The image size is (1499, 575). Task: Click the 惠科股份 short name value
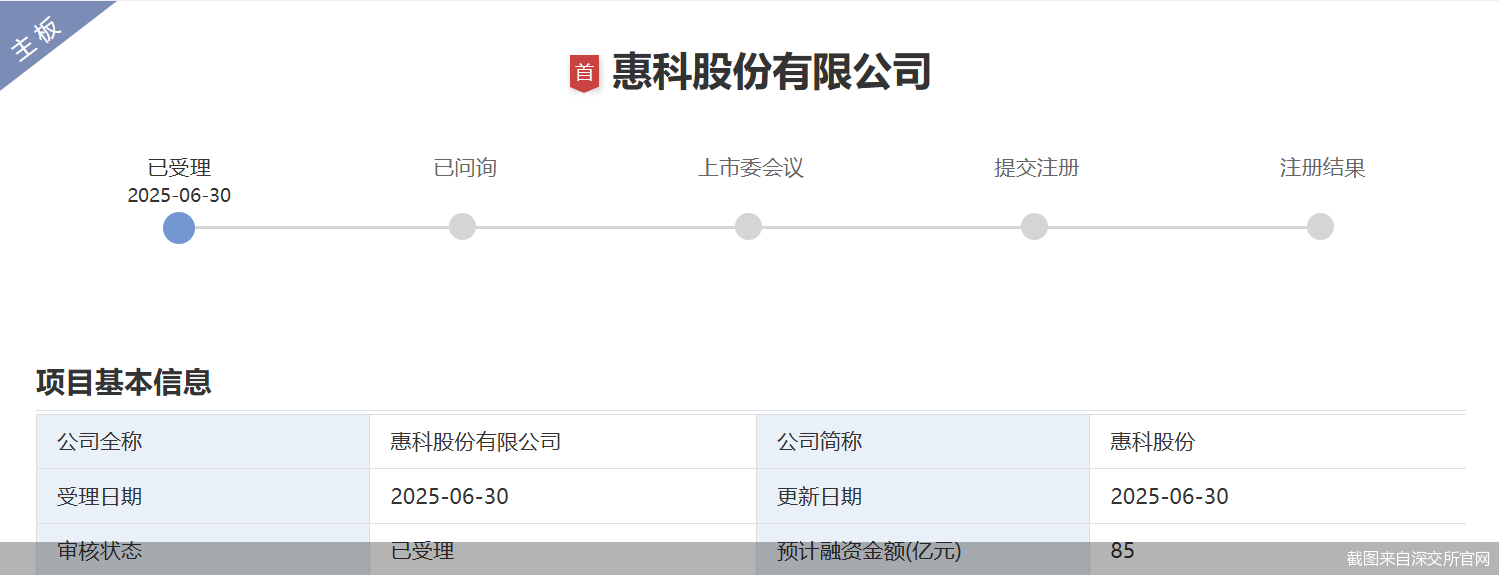pyautogui.click(x=1152, y=441)
